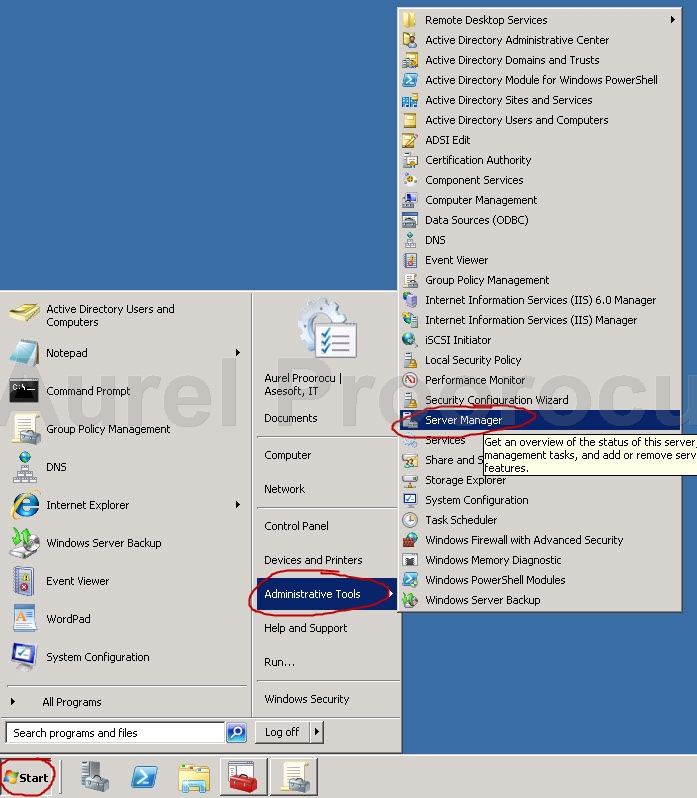Click the Active Directory Domains and Trusts icon
697x798 pixels.
tap(410, 60)
